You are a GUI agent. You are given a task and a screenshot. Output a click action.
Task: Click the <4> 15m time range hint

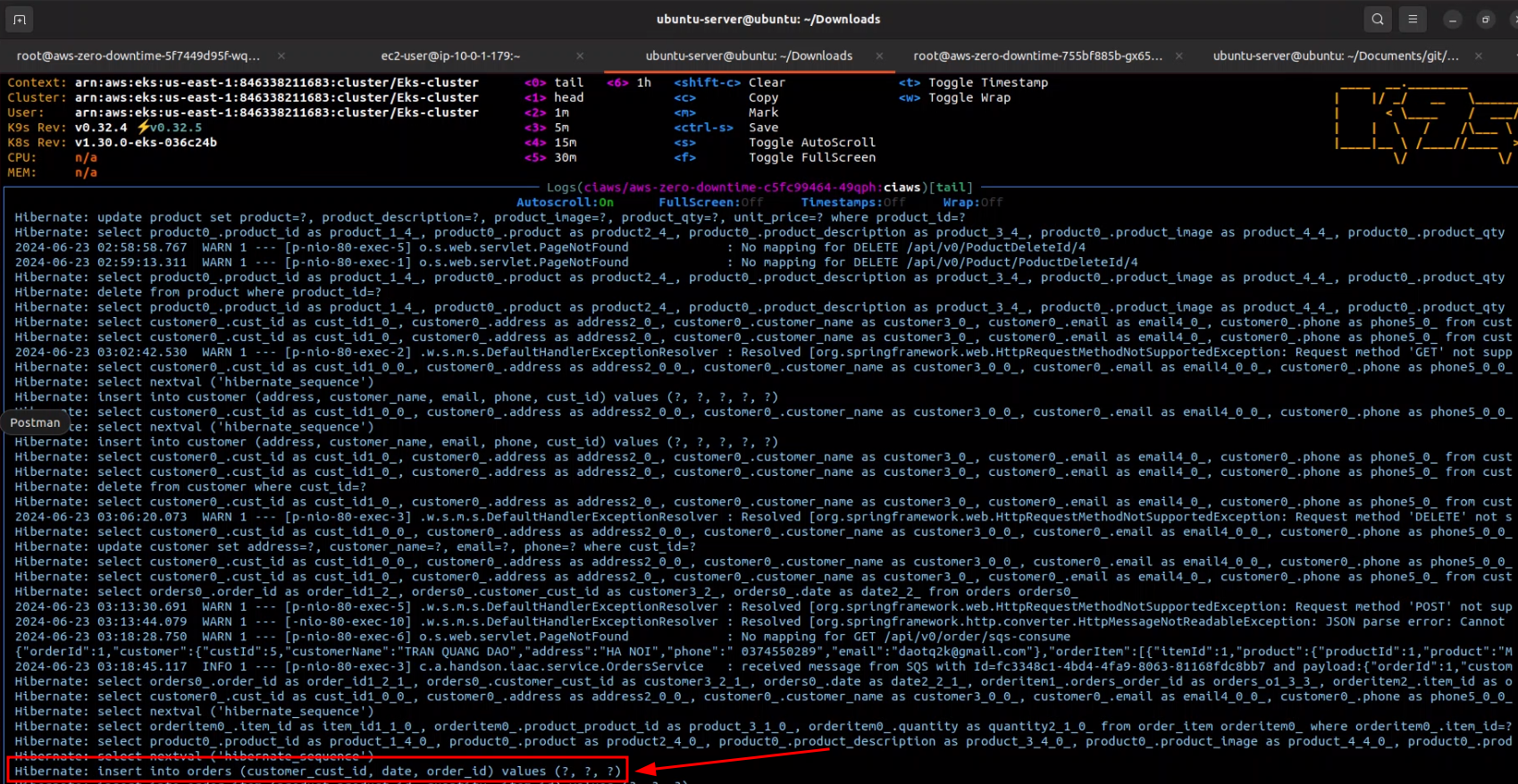coord(550,142)
